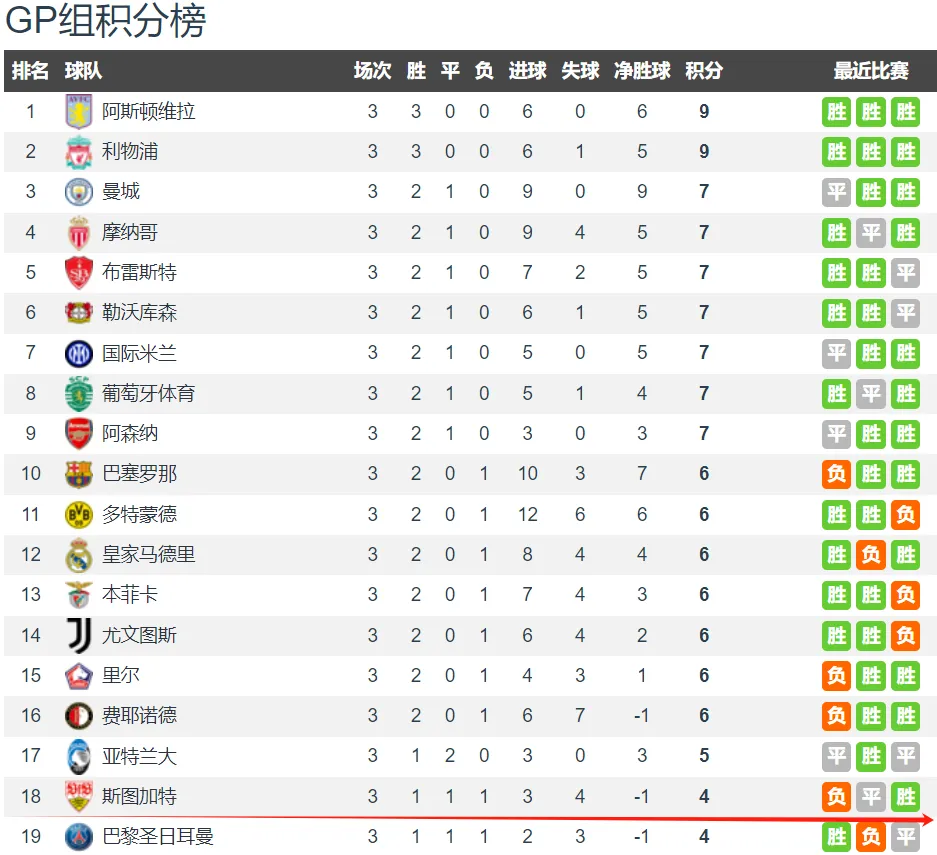Click Real Madrid's orange 负 result badge

tap(871, 555)
